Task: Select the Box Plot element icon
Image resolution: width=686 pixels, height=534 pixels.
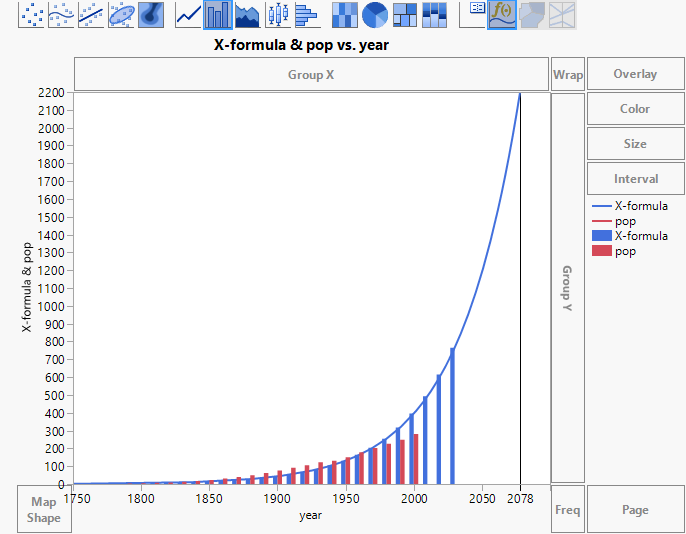Action: (x=277, y=13)
